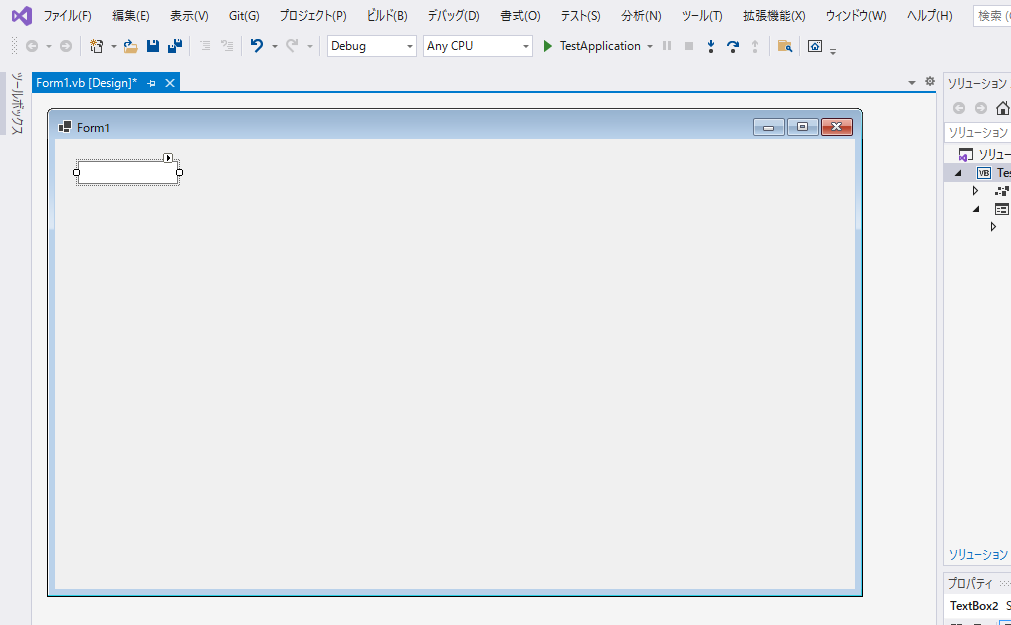Image resolution: width=1011 pixels, height=625 pixels.
Task: Save Form1.vb using the save icon
Action: tap(152, 46)
